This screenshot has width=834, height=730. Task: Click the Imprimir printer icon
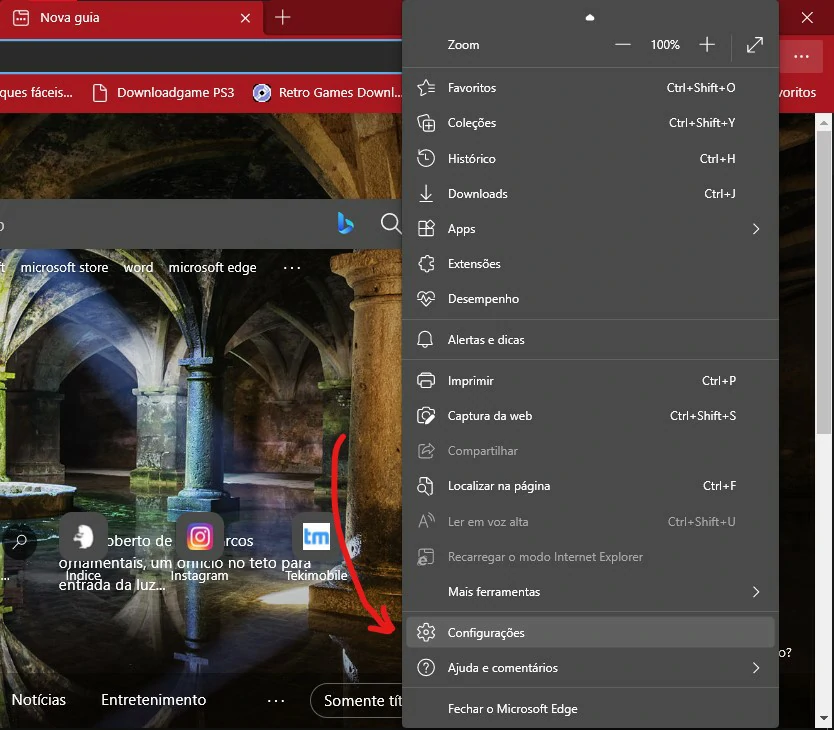click(x=426, y=380)
